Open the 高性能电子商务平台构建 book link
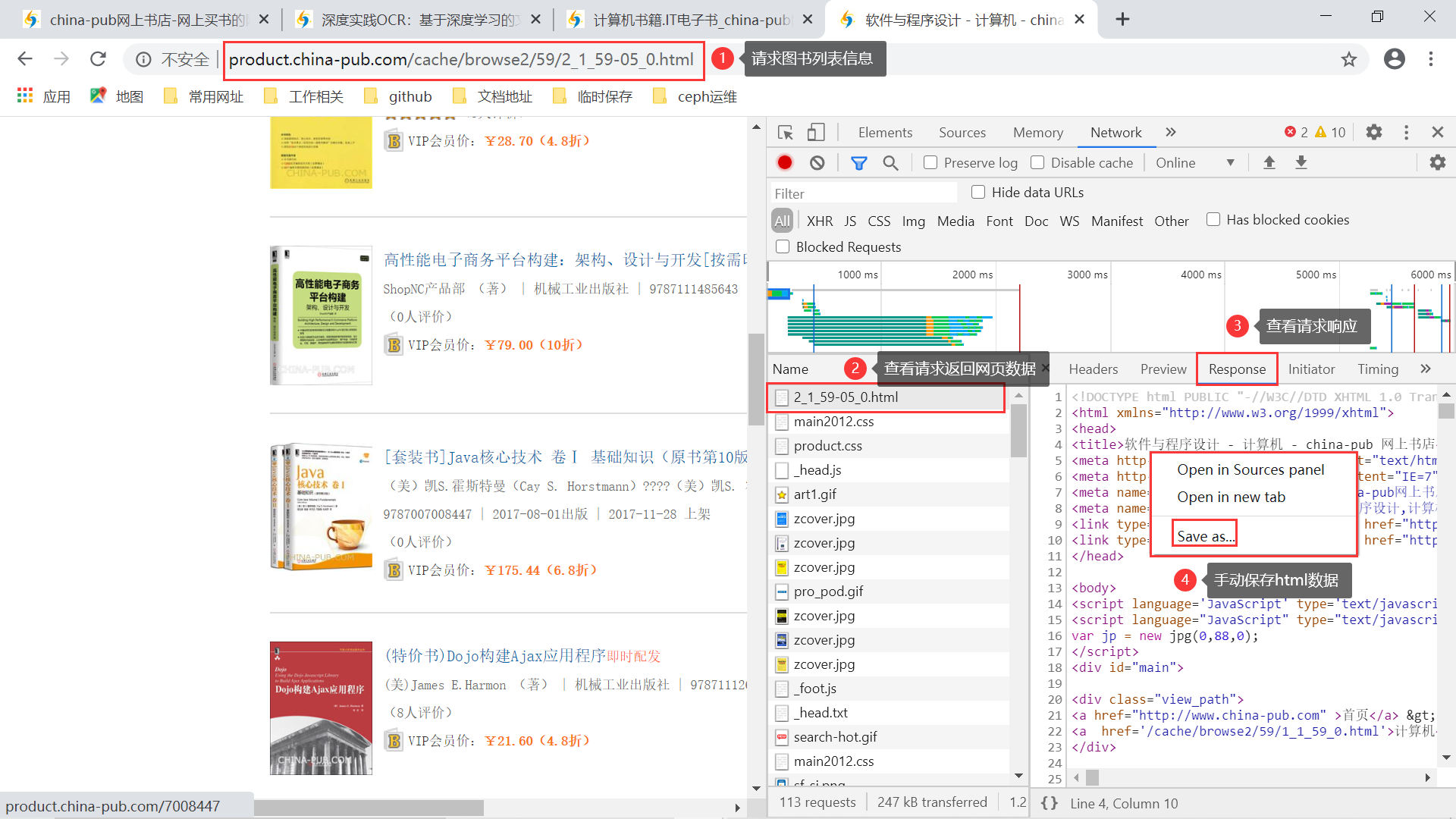Viewport: 1456px width, 819px height. click(x=565, y=260)
